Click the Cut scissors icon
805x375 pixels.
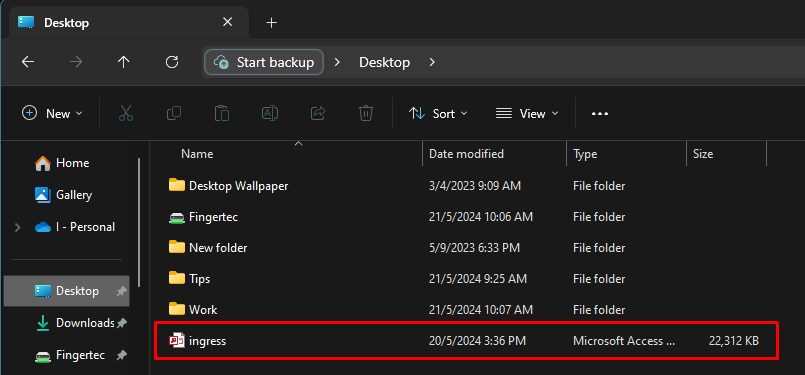pos(126,113)
